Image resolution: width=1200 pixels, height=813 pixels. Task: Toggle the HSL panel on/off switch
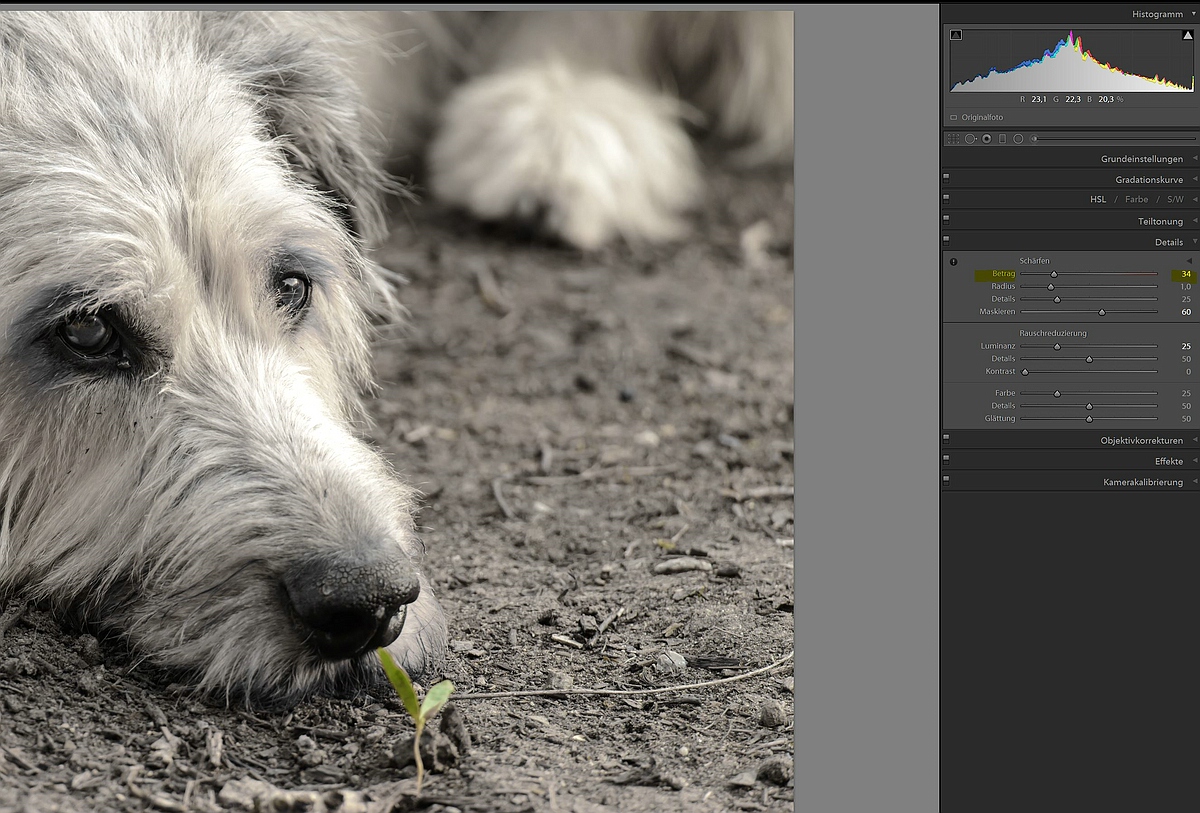click(946, 197)
